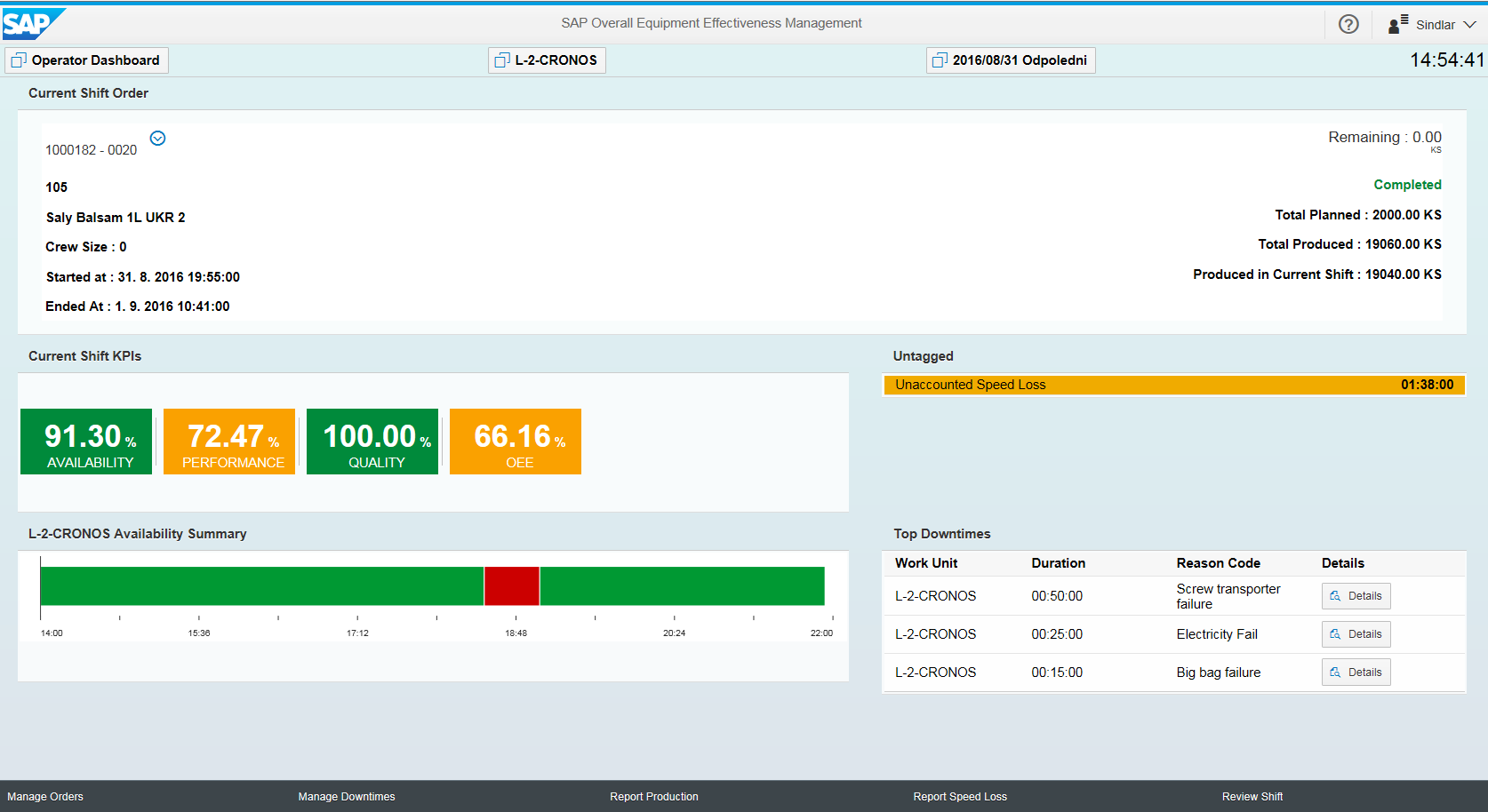Image resolution: width=1488 pixels, height=812 pixels.
Task: Click the Availability 91.30% KPI tile
Action: point(86,442)
